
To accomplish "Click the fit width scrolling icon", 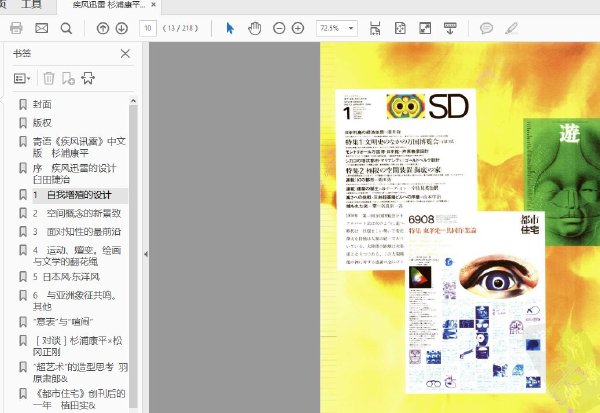I will click(x=375, y=28).
